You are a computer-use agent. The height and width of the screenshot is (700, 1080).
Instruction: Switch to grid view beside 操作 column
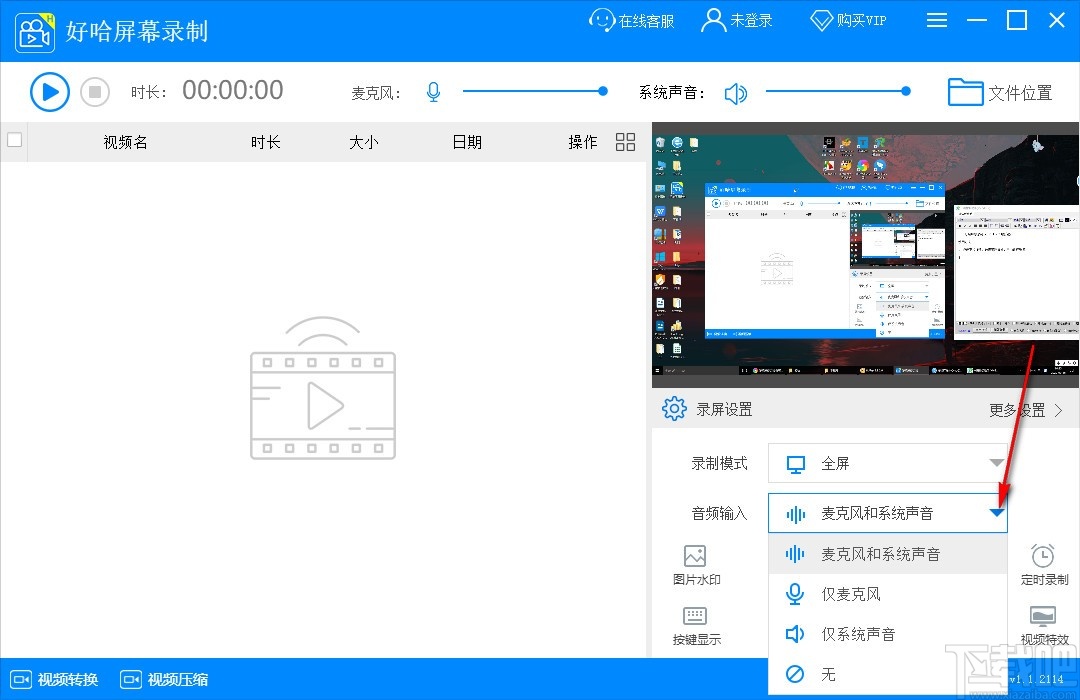625,141
